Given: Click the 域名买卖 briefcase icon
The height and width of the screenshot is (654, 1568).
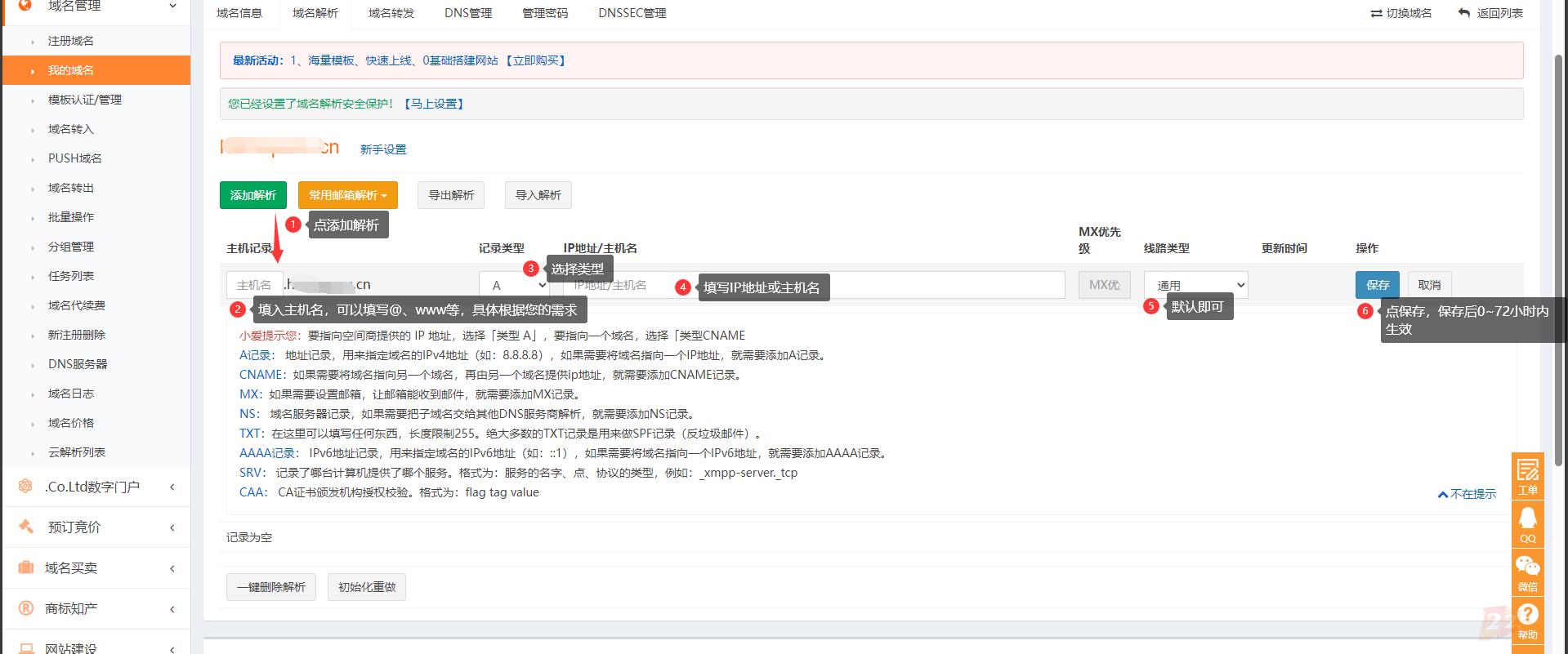Looking at the screenshot, I should click(26, 567).
